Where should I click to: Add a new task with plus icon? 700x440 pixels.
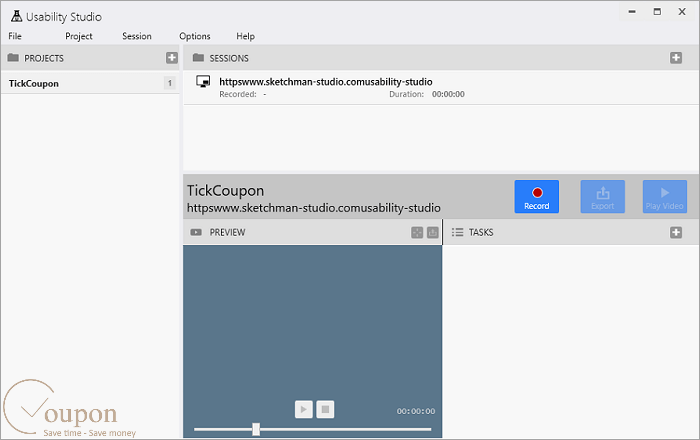coord(676,232)
